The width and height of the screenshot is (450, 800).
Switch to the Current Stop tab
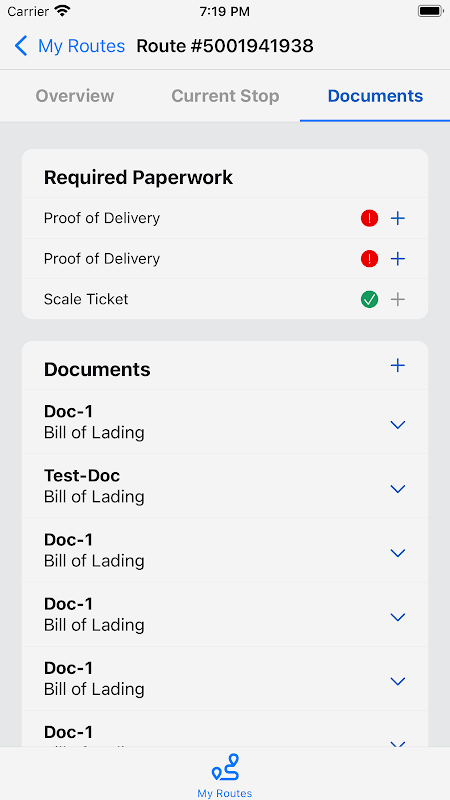[225, 96]
